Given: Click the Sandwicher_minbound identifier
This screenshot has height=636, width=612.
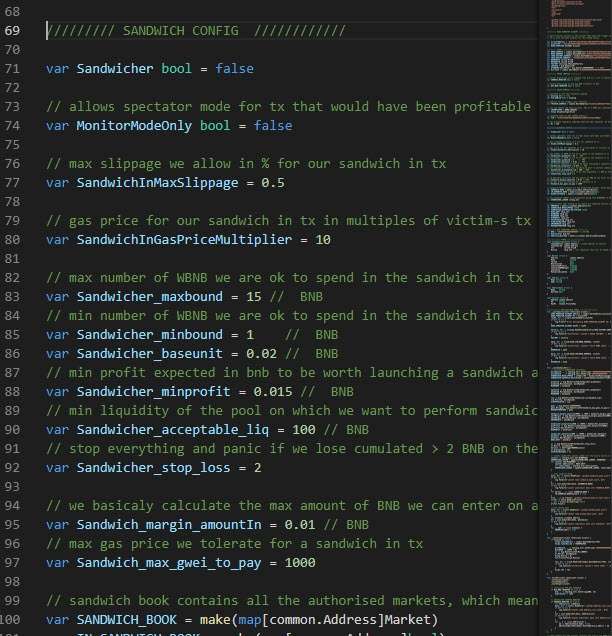Looking at the screenshot, I should click(x=150, y=335).
